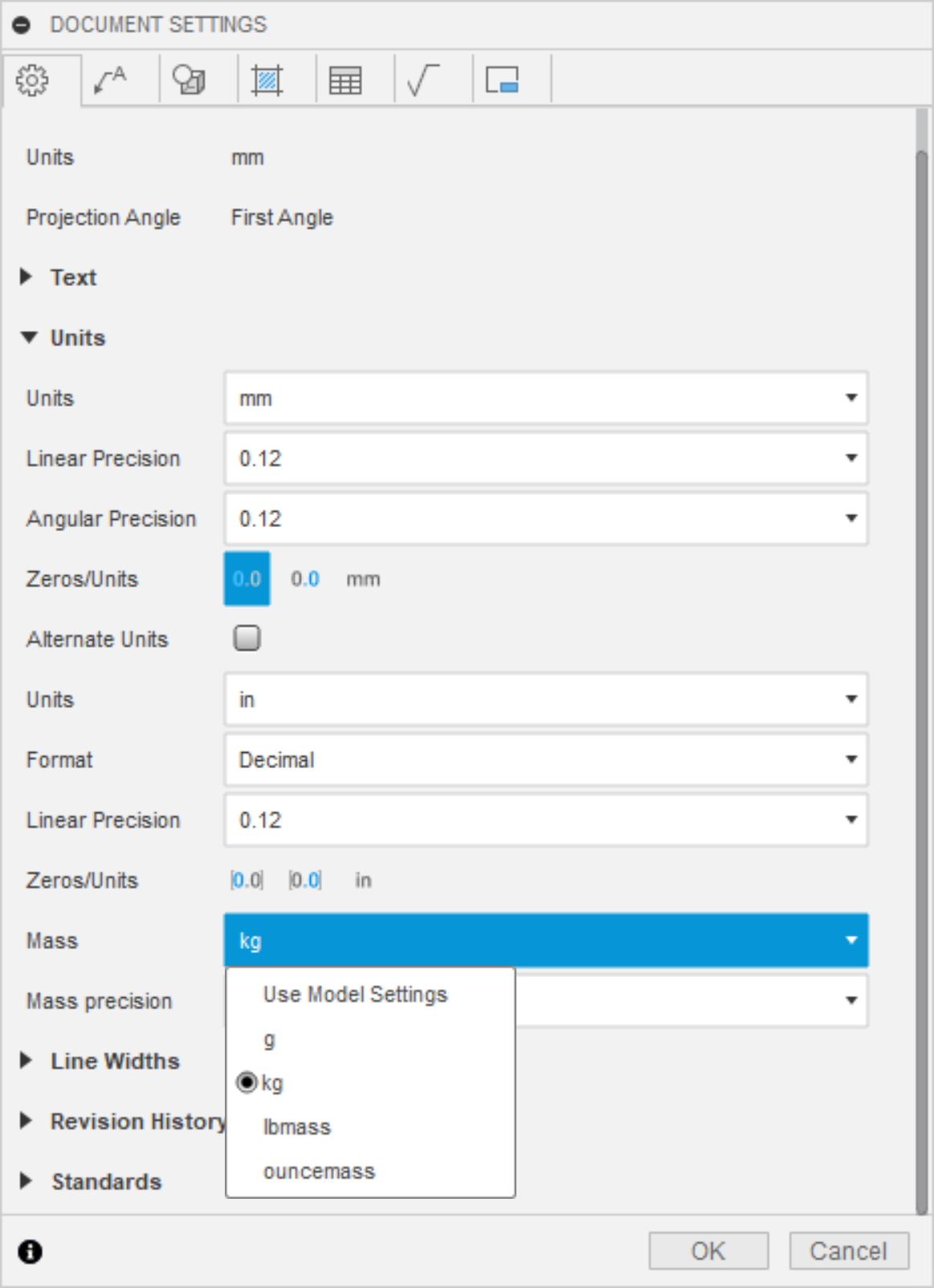
Task: Choose Use Model Settings from Mass list
Action: [355, 995]
